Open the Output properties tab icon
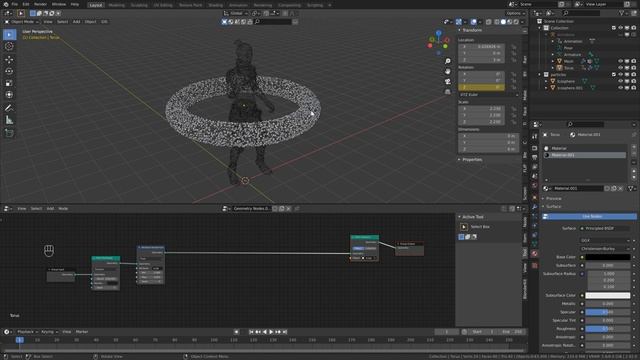 [x=535, y=158]
